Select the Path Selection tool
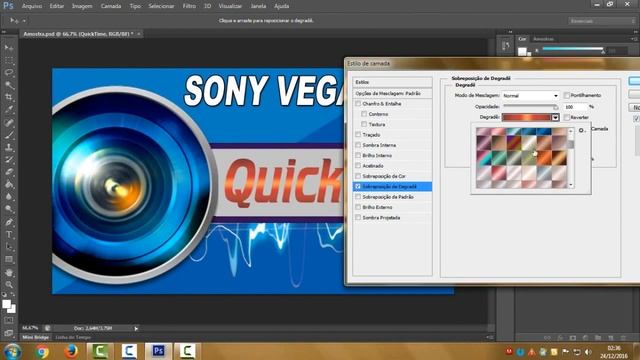640x360 pixels. [x=9, y=247]
